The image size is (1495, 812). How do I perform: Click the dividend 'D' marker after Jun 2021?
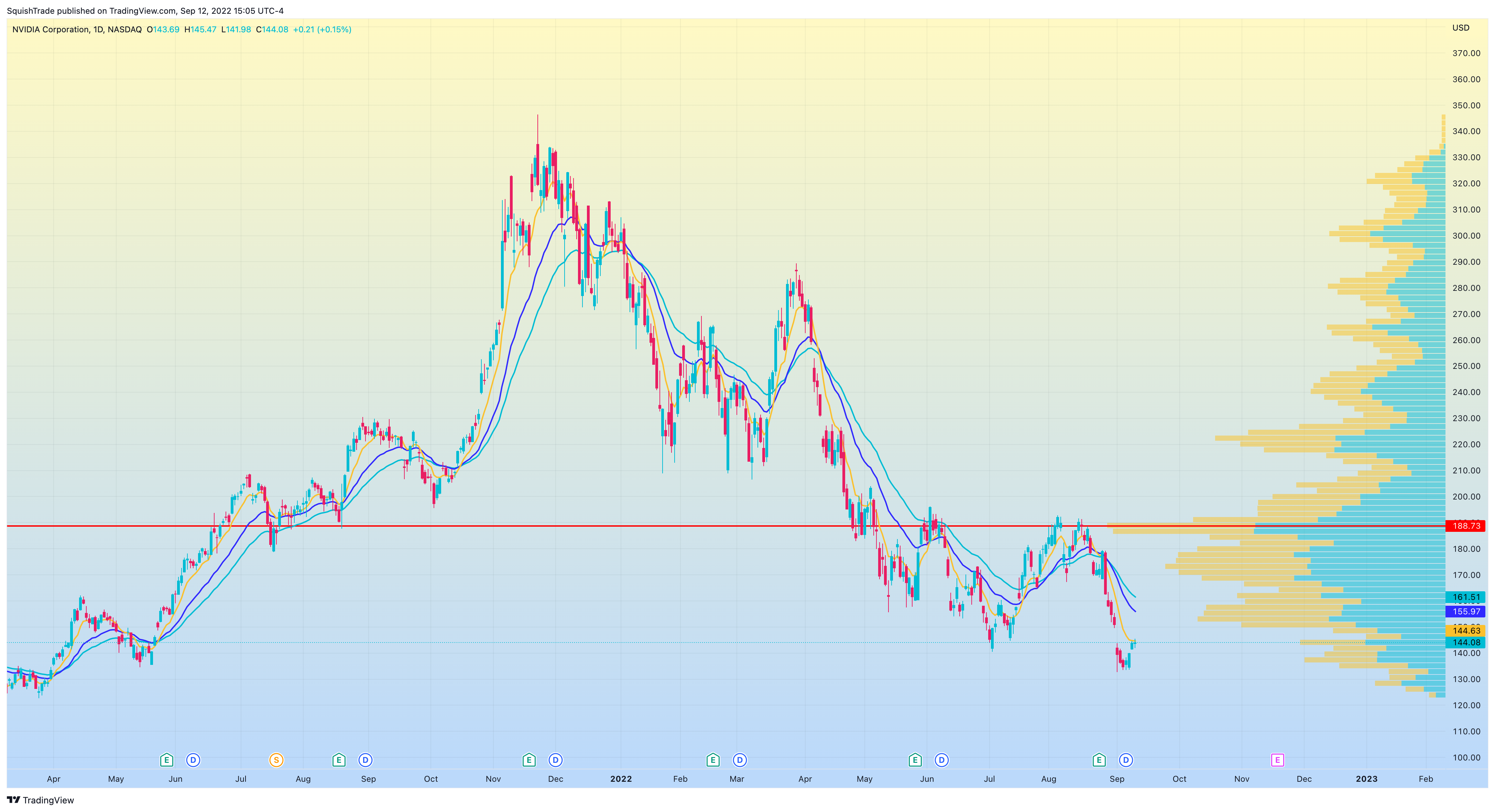[x=193, y=760]
